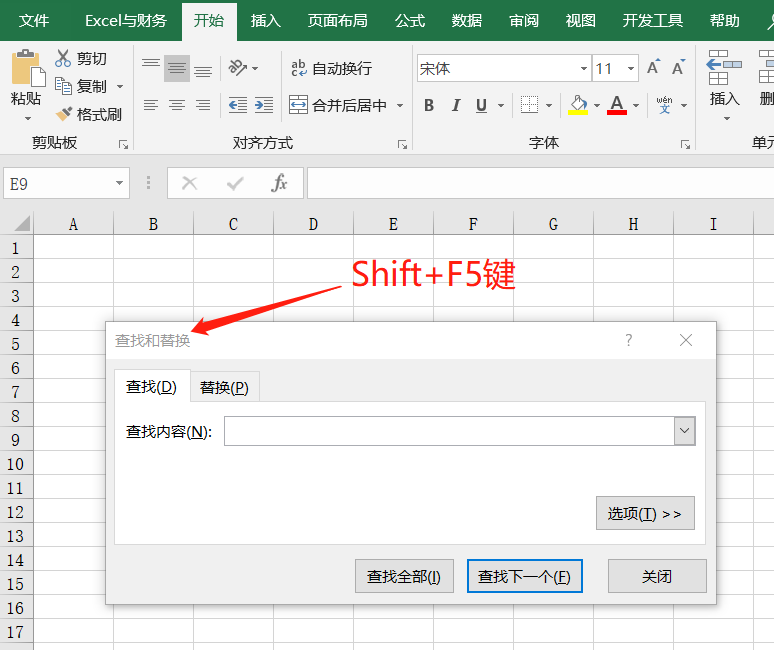Viewport: 774px width, 650px height.
Task: Open underline style dropdown arrow
Action: click(501, 105)
